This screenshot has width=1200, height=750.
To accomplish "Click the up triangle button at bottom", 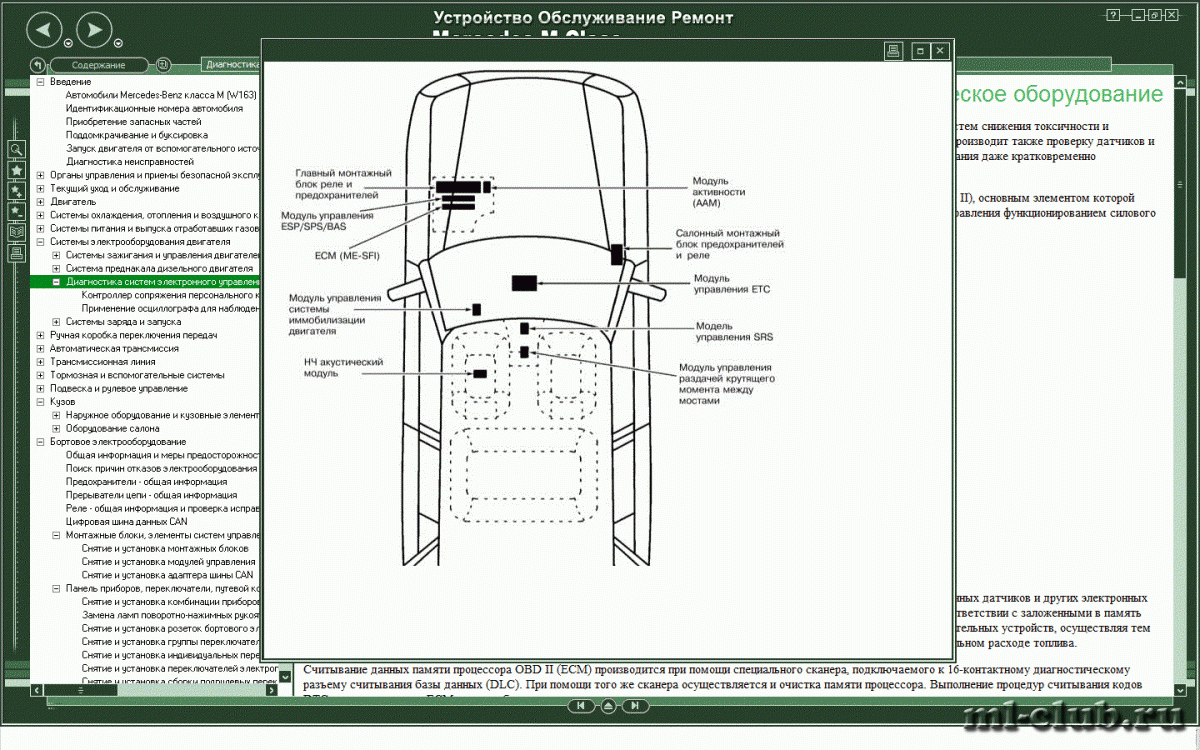I will tap(608, 706).
